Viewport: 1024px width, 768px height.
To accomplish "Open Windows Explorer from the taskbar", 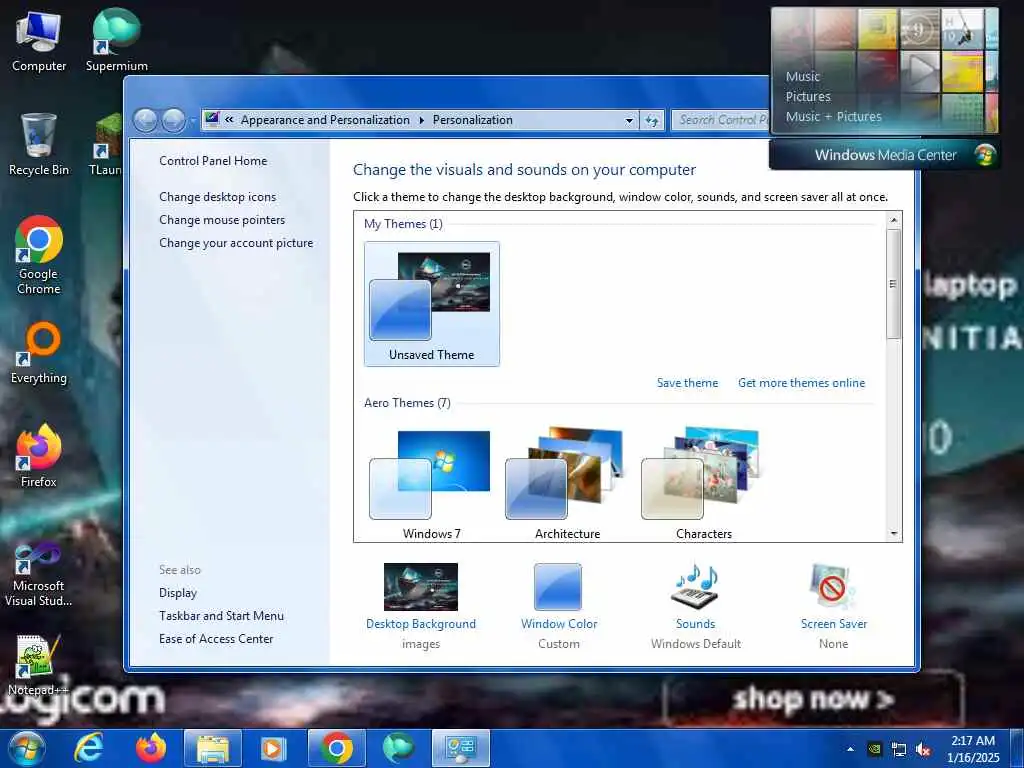I will (x=213, y=748).
